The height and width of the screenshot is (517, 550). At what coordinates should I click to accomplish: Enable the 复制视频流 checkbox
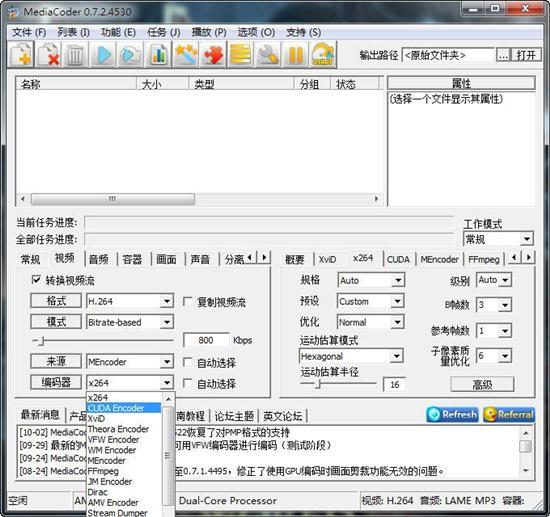pyautogui.click(x=188, y=302)
